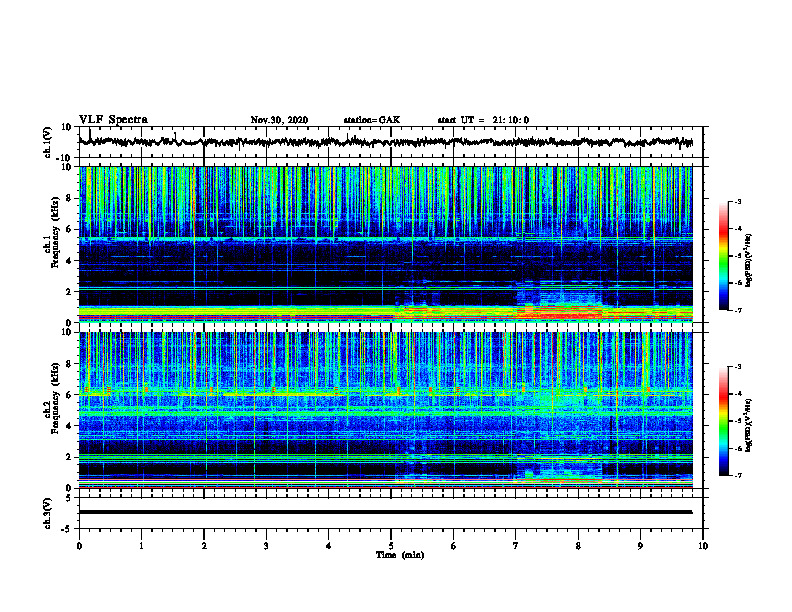The height and width of the screenshot is (612, 792).
Task: Click time axis tick label "3"
Action: tap(266, 546)
